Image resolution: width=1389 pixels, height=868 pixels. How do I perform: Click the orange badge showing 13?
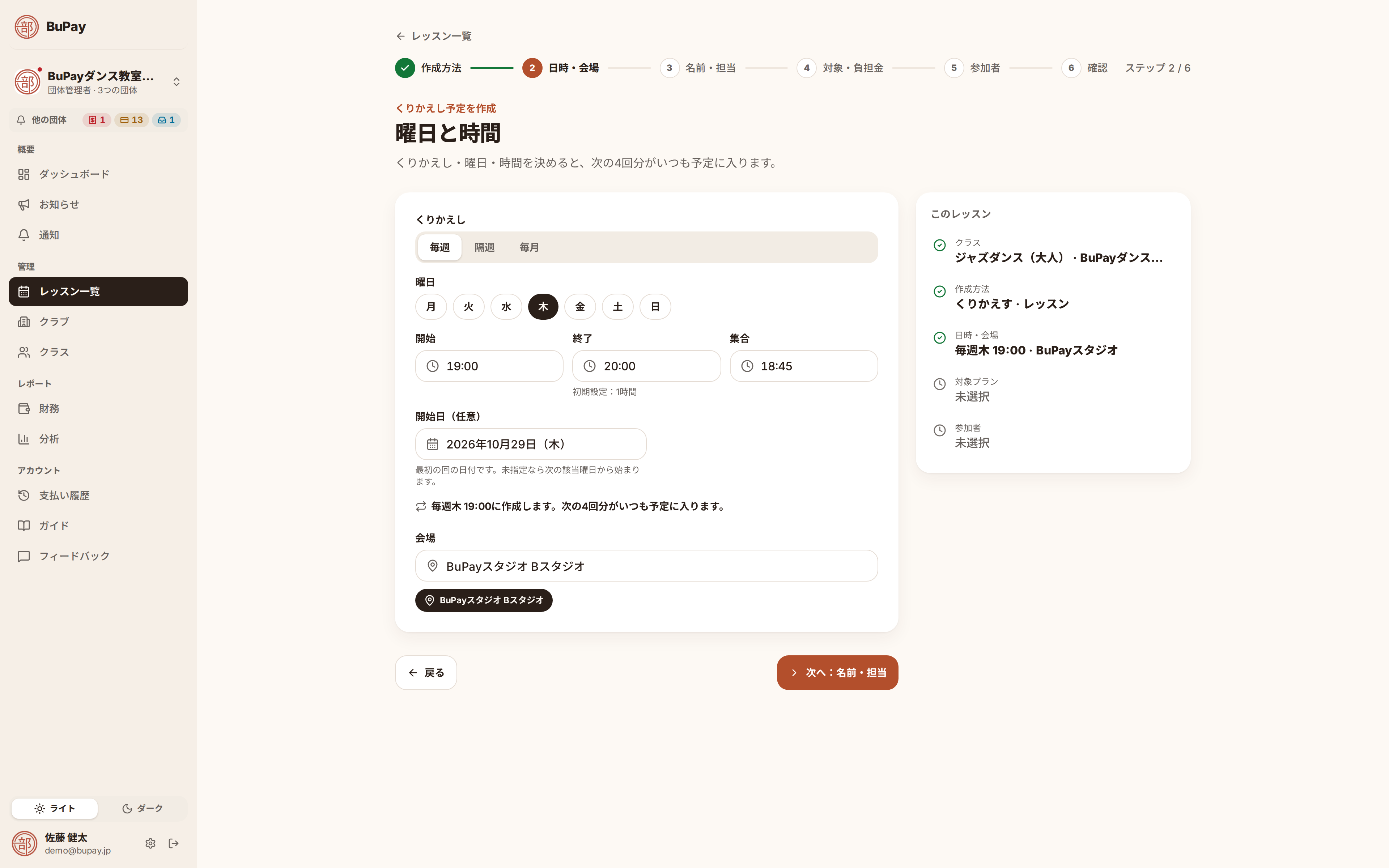click(131, 120)
